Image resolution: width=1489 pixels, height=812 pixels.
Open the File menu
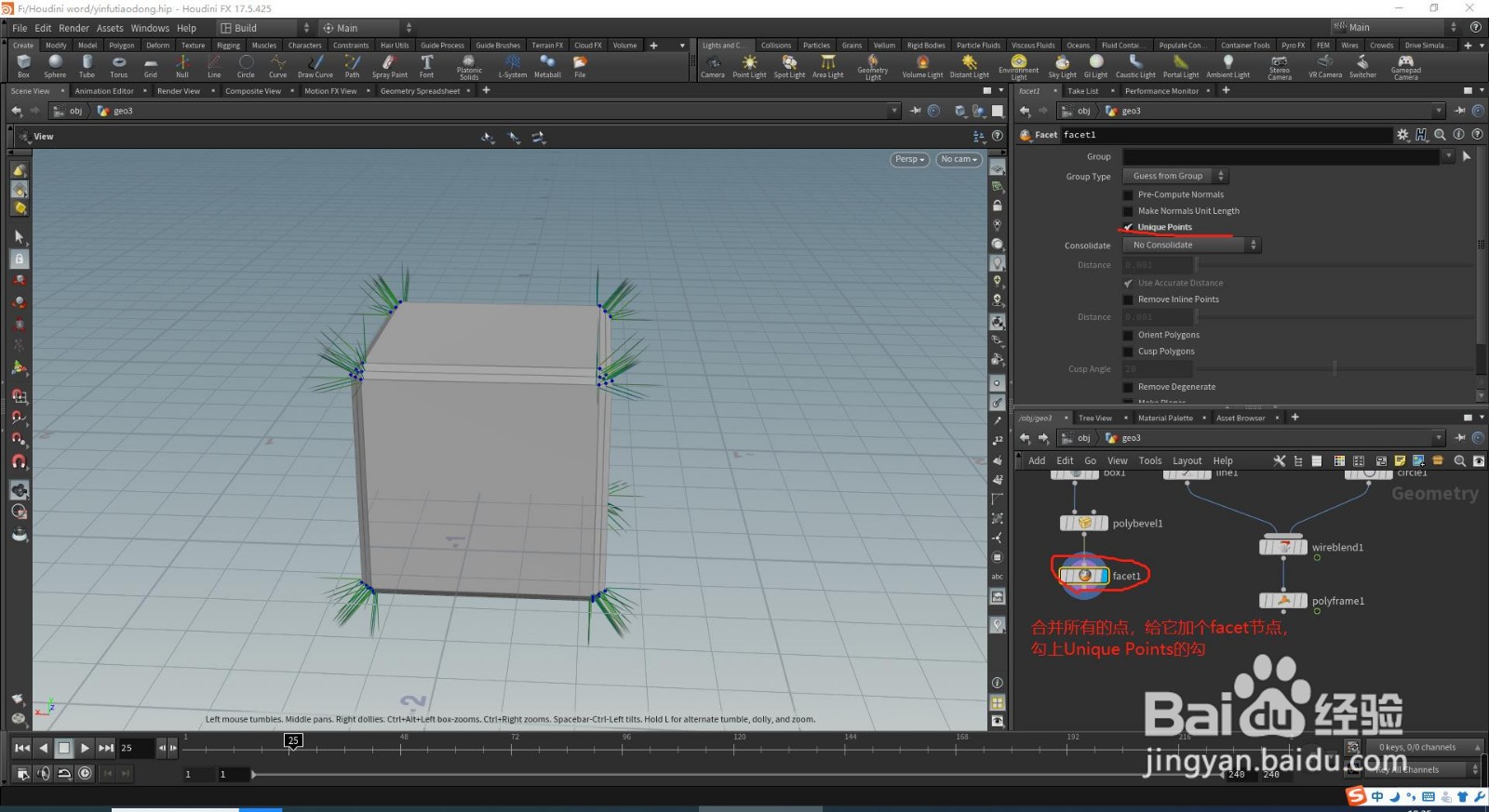[20, 28]
